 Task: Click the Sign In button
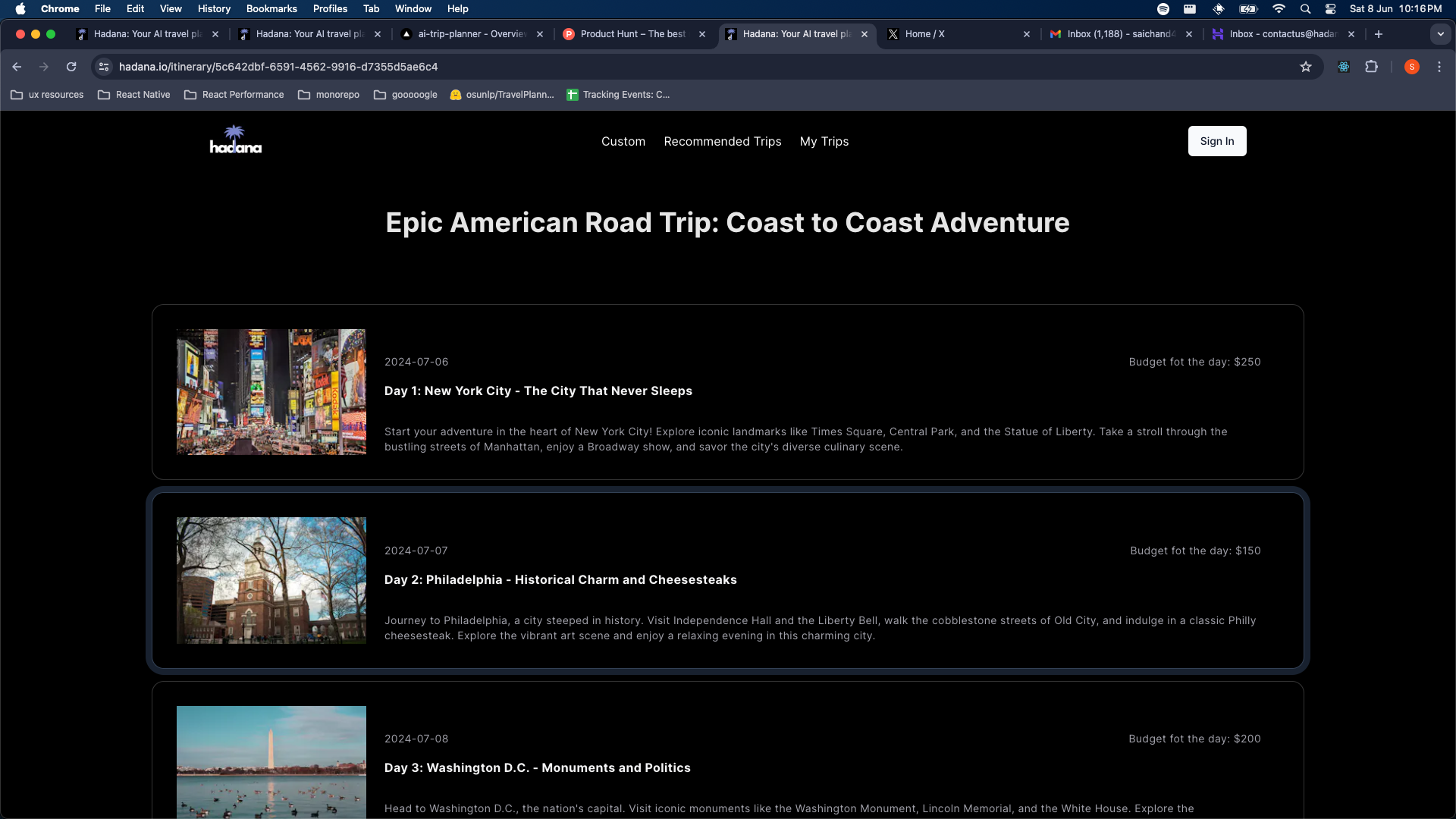point(1216,141)
